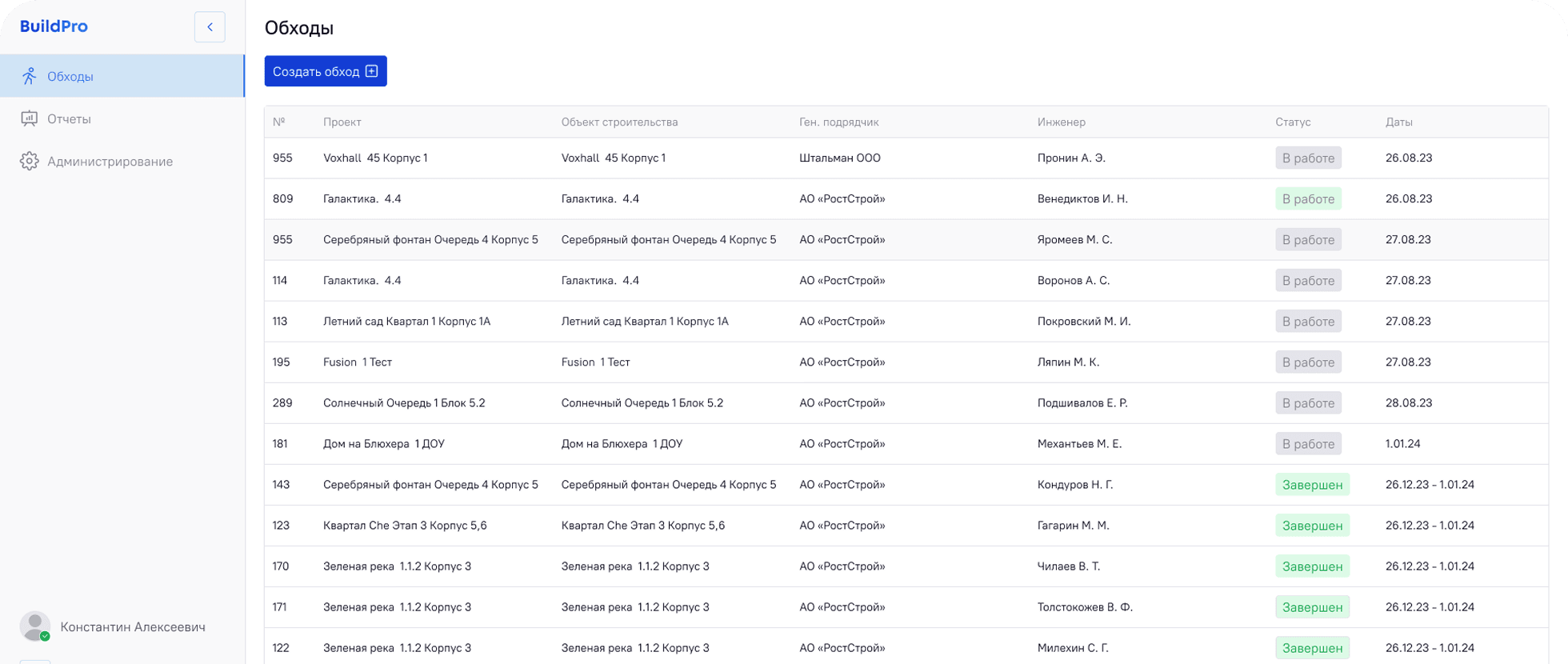Open the Fusion 1 Тест row
The width and height of the screenshot is (1568, 664).
pos(906,362)
